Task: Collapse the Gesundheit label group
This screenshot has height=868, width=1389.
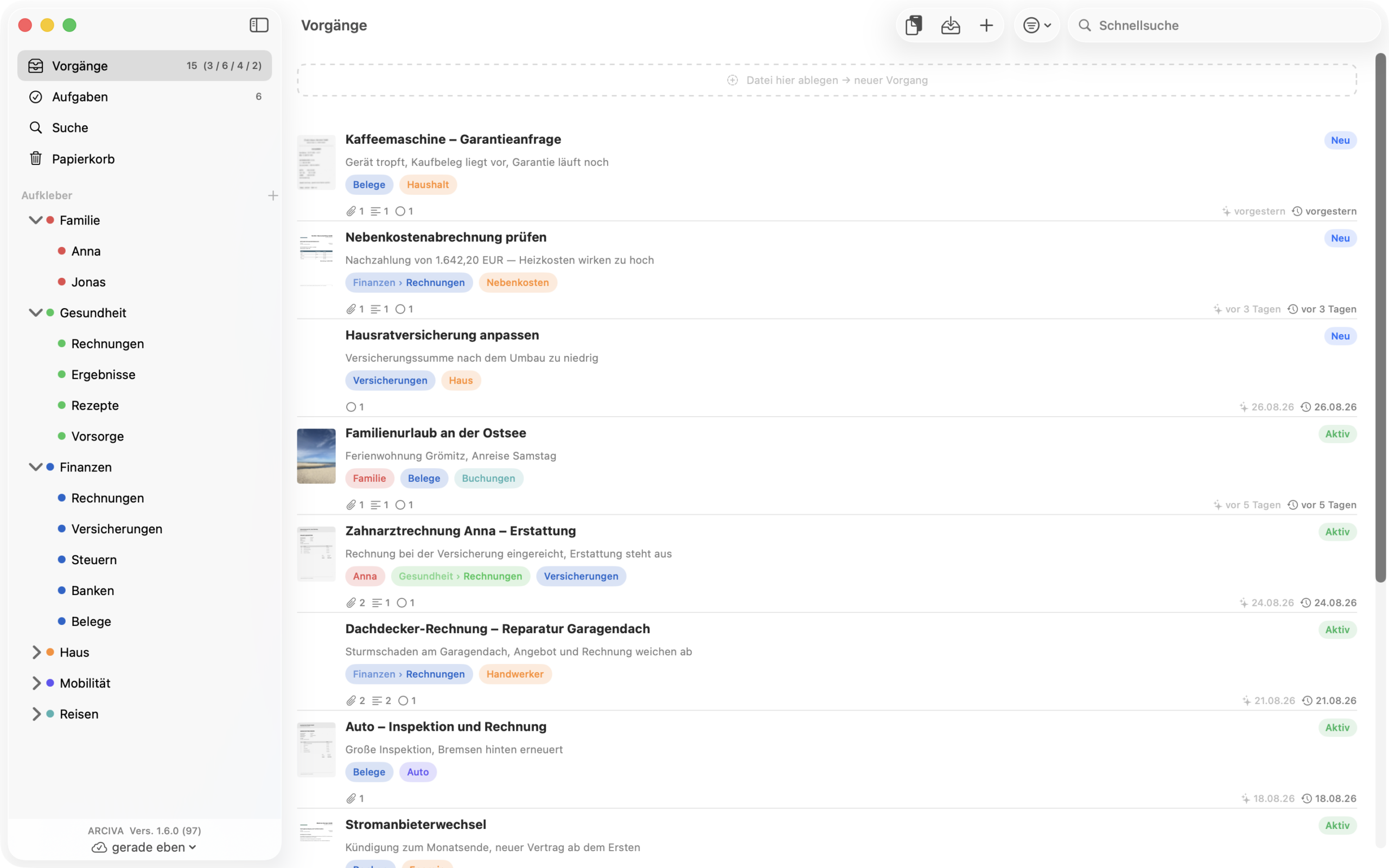Action: tap(36, 312)
